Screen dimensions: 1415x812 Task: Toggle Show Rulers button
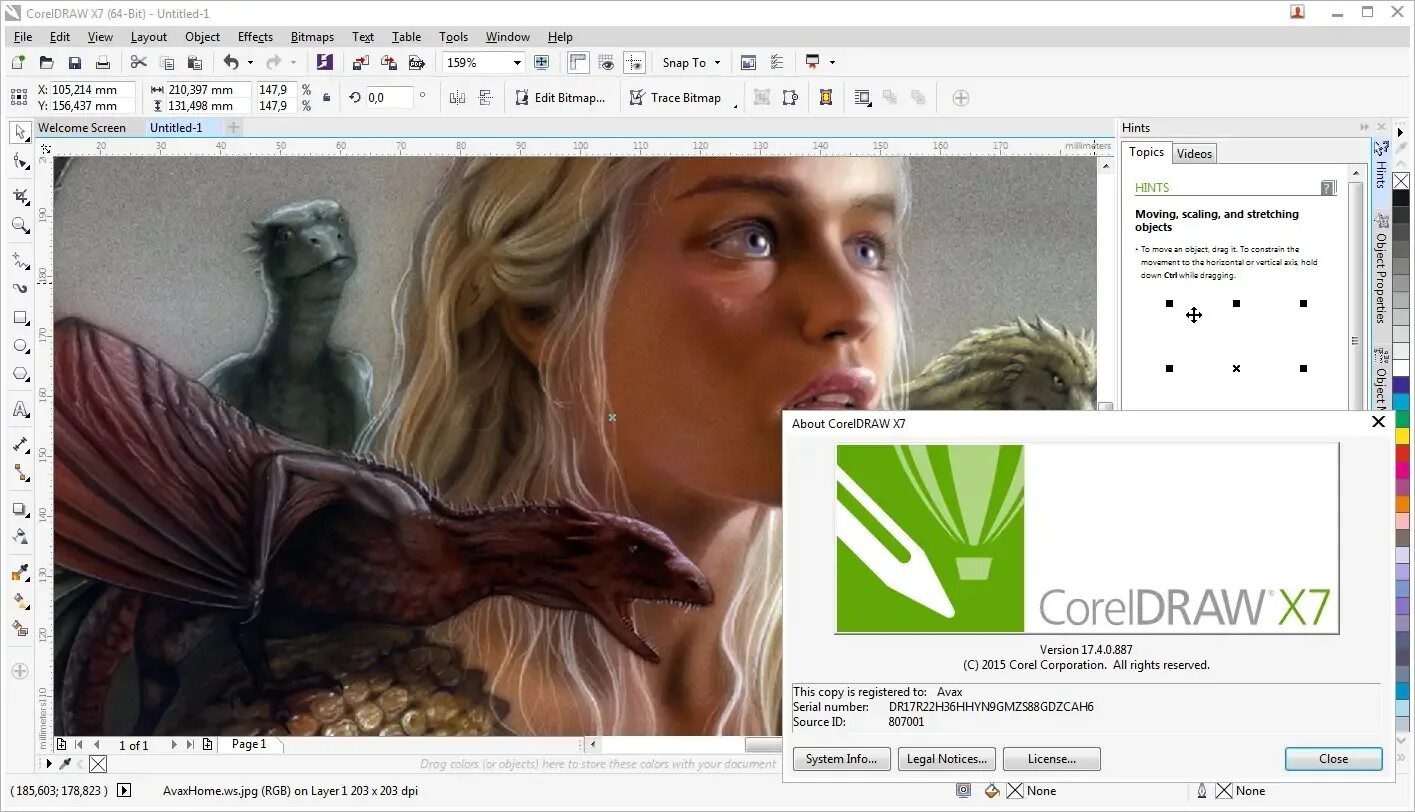click(578, 62)
